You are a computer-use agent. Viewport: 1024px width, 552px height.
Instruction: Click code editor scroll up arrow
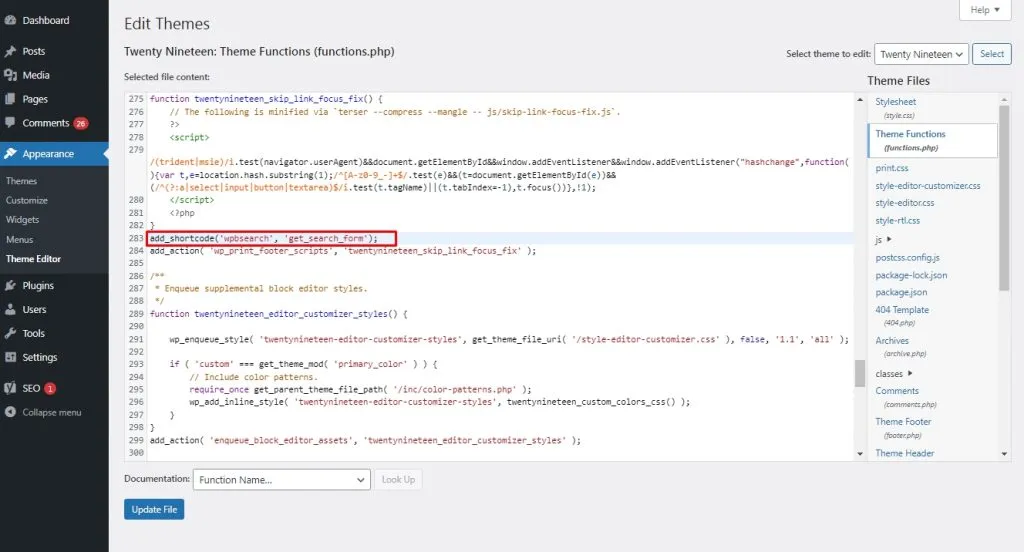point(859,100)
